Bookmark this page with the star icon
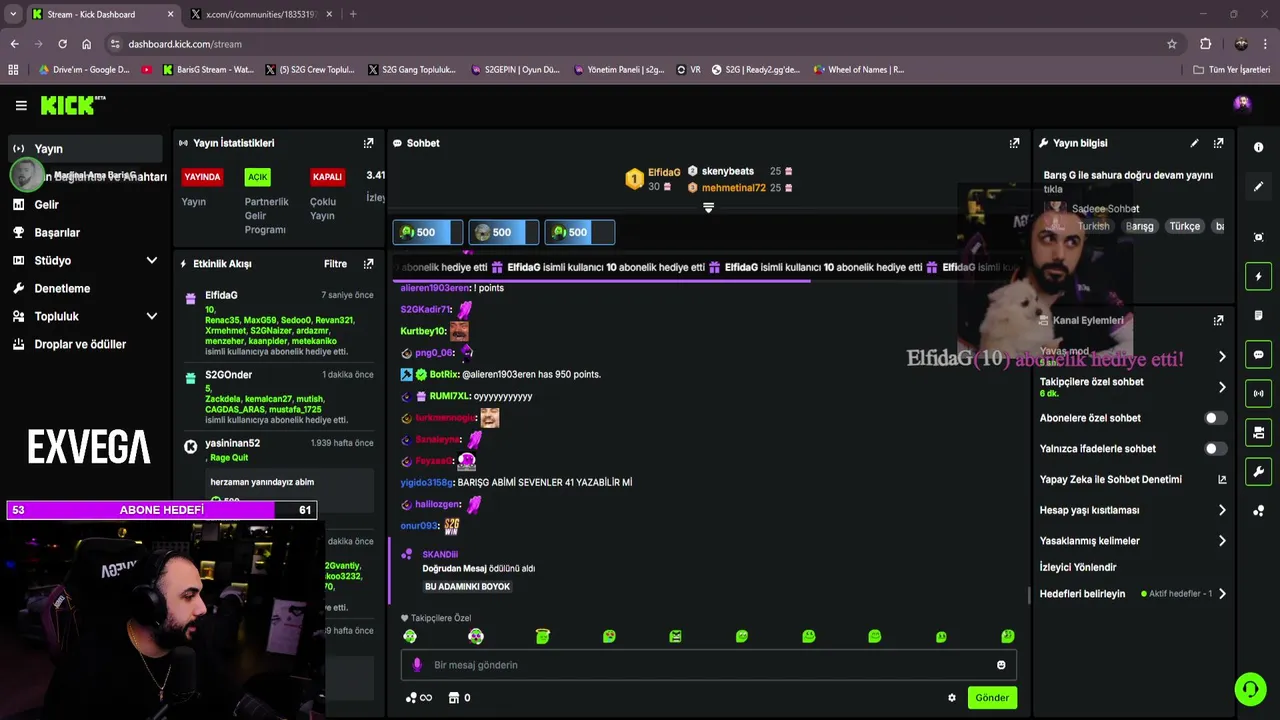1280x720 pixels. pyautogui.click(x=1172, y=44)
